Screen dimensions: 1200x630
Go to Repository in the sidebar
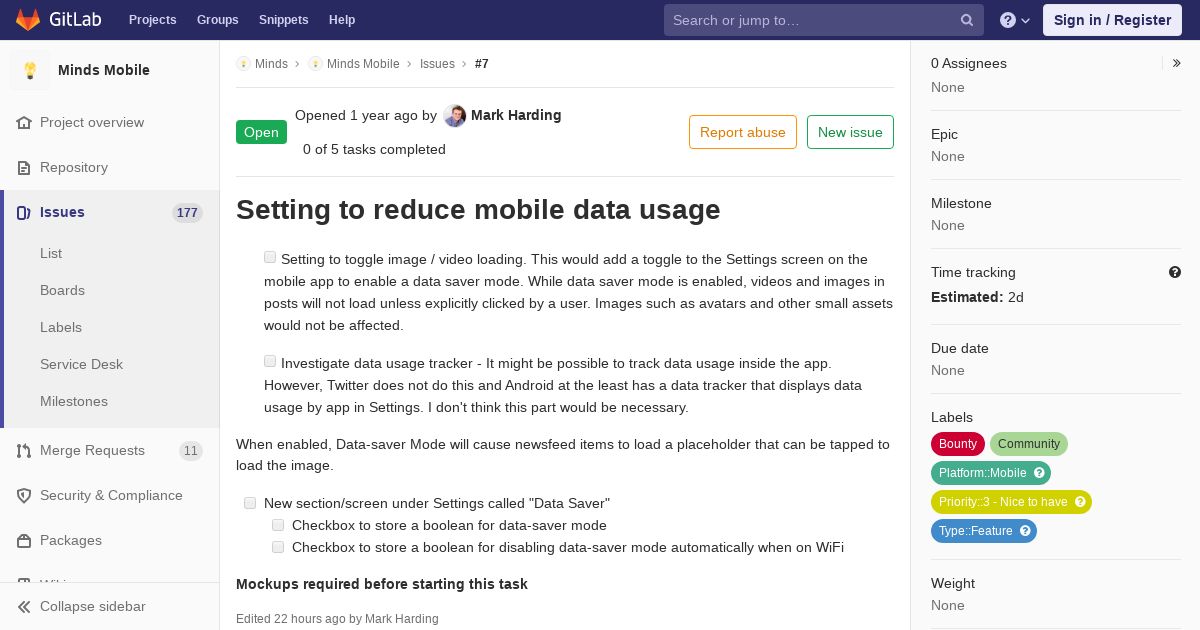click(x=74, y=167)
